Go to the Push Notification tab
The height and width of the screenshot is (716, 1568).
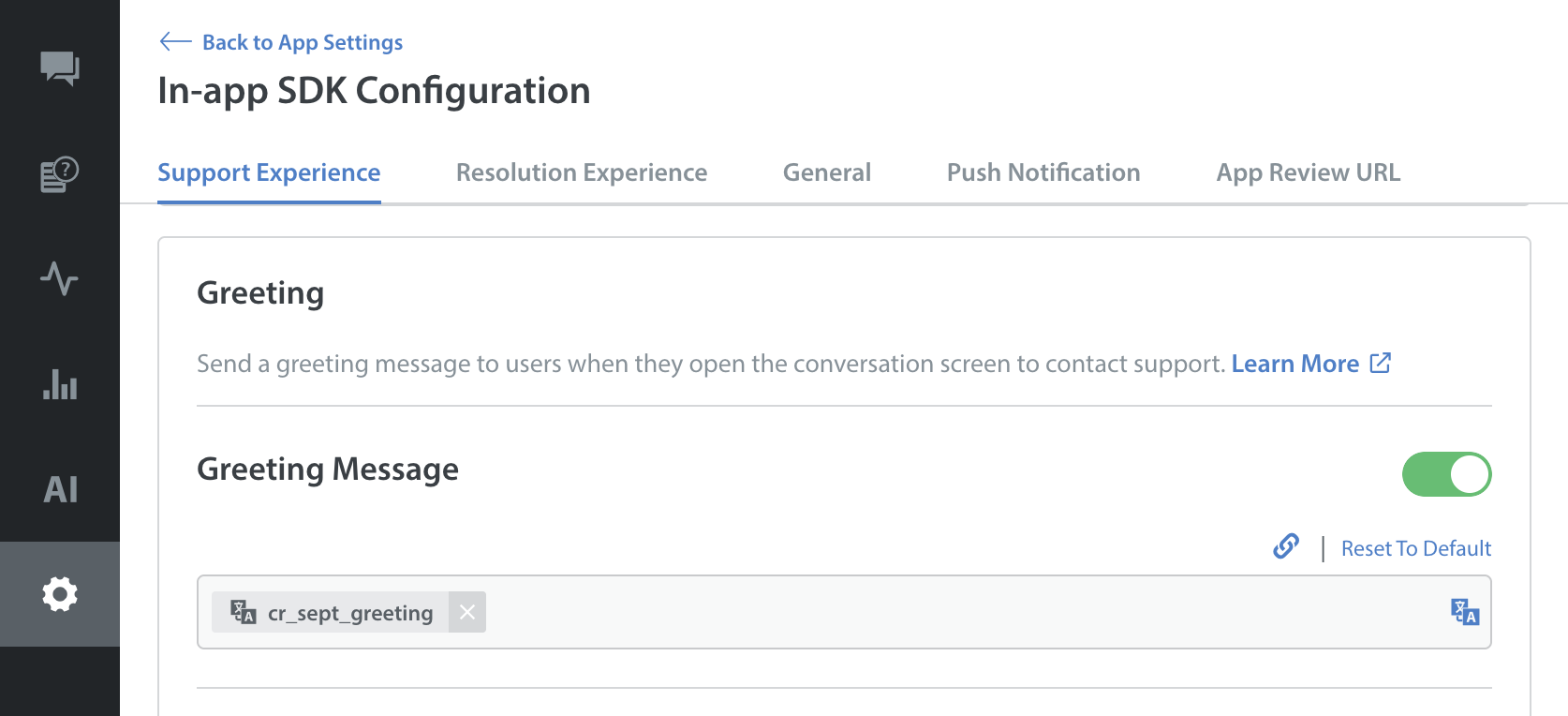[x=1043, y=172]
